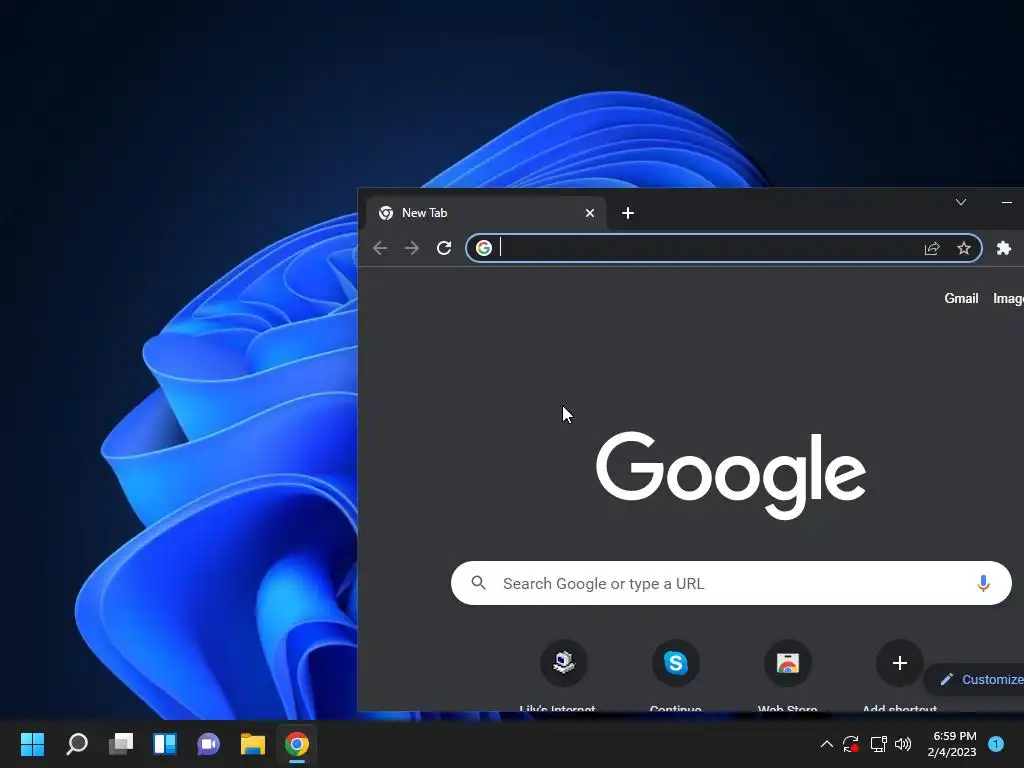The height and width of the screenshot is (768, 1024).
Task: Open the Extensions puzzle icon
Action: click(x=1004, y=248)
